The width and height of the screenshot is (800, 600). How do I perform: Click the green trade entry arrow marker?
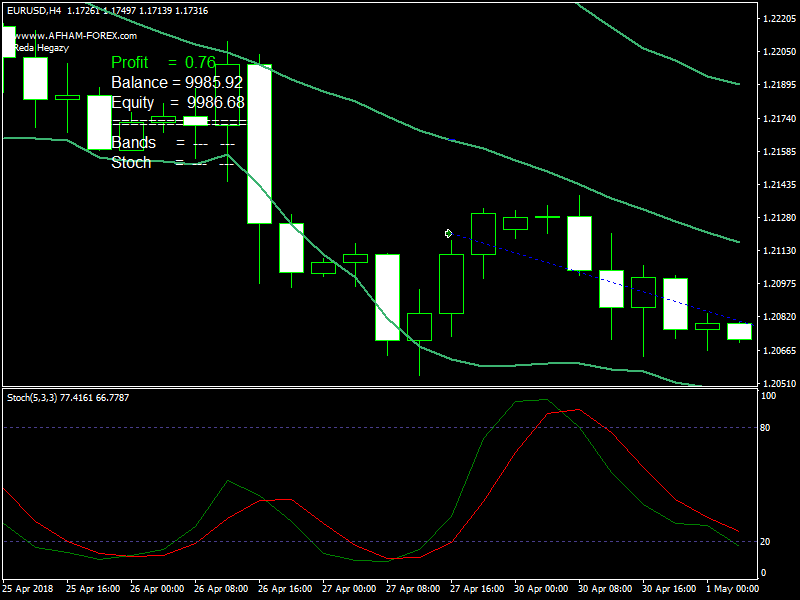click(449, 233)
